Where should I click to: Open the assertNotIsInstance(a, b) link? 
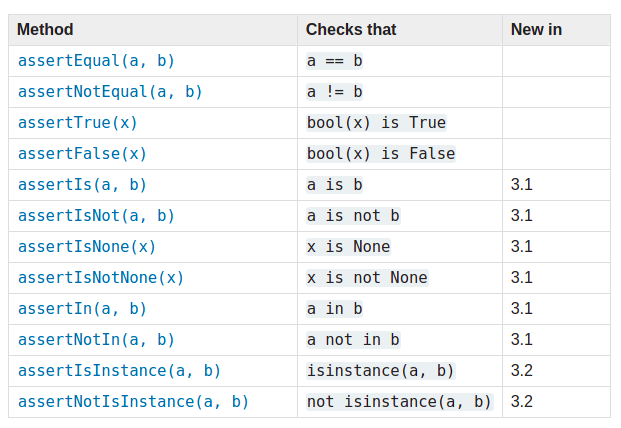133,402
